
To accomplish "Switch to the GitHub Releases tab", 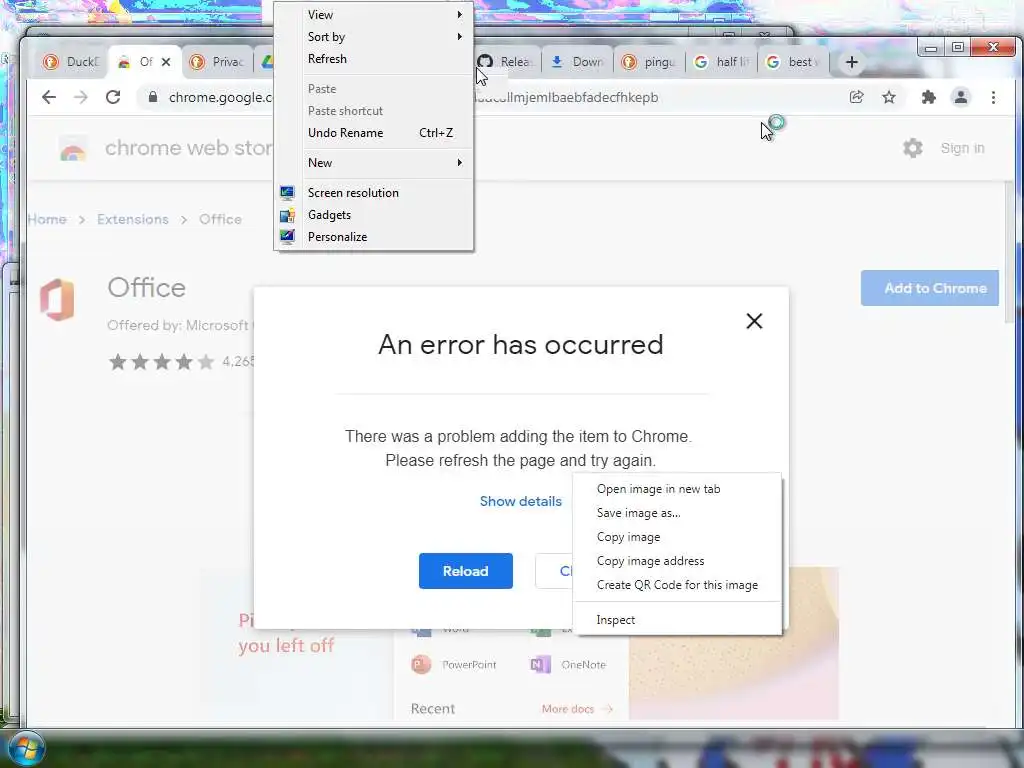I will (506, 62).
